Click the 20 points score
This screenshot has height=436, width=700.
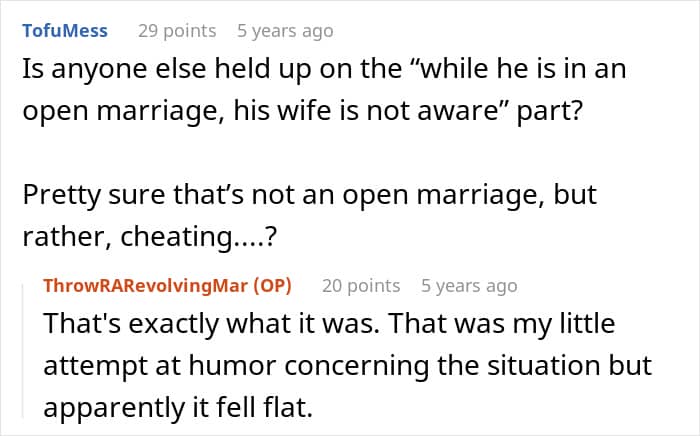pyautogui.click(x=361, y=286)
